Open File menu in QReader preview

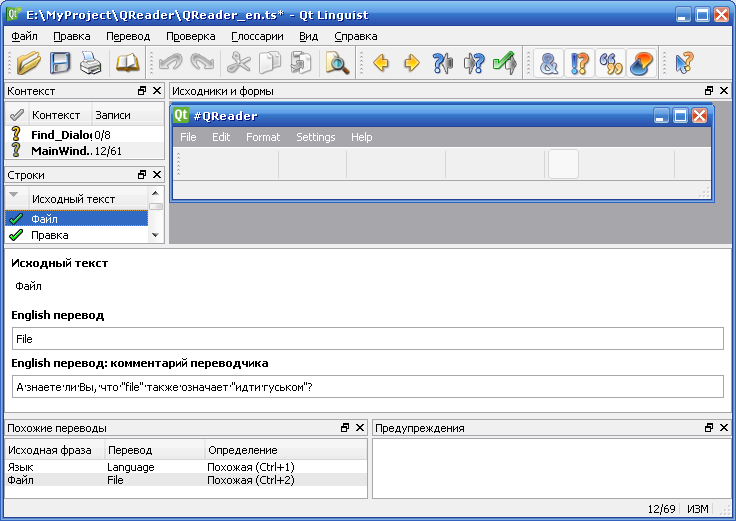pos(188,137)
